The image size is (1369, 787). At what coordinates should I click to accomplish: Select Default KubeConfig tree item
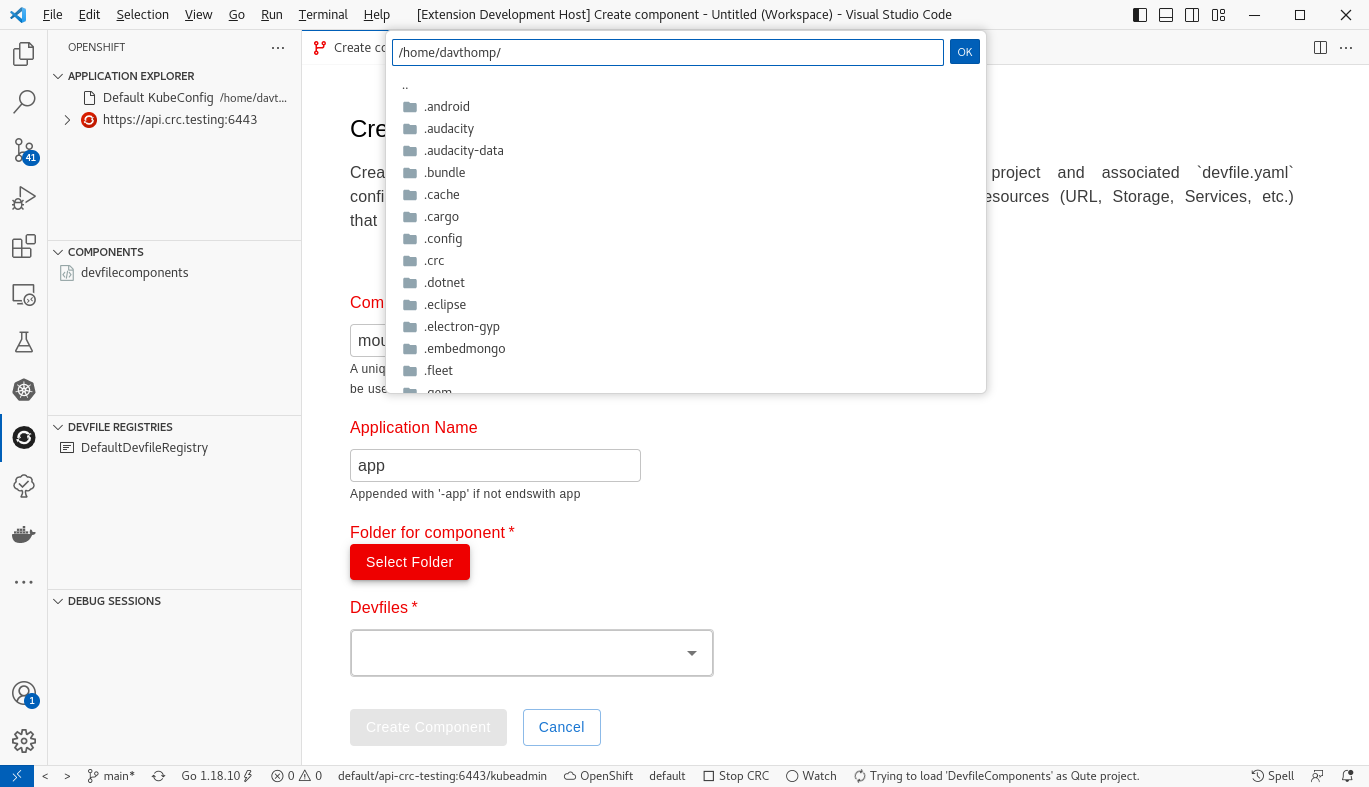[x=175, y=98]
